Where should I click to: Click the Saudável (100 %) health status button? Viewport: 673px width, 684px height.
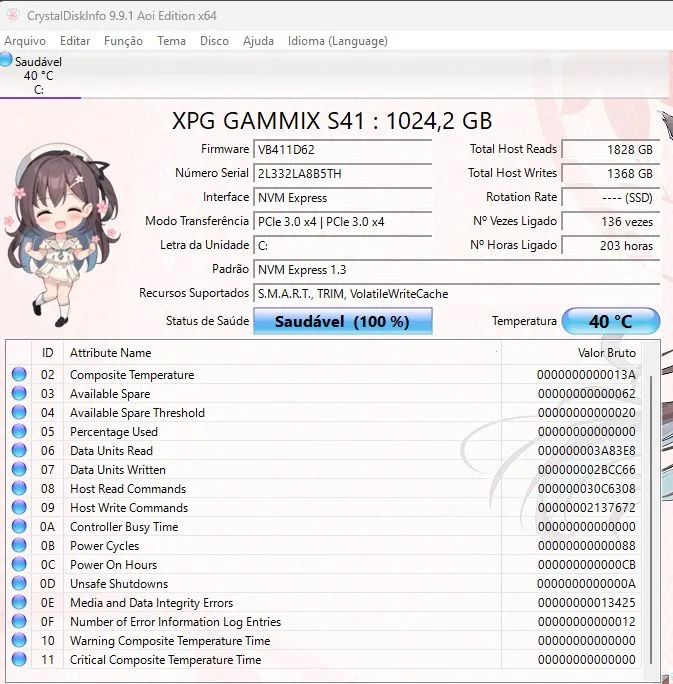pyautogui.click(x=343, y=321)
